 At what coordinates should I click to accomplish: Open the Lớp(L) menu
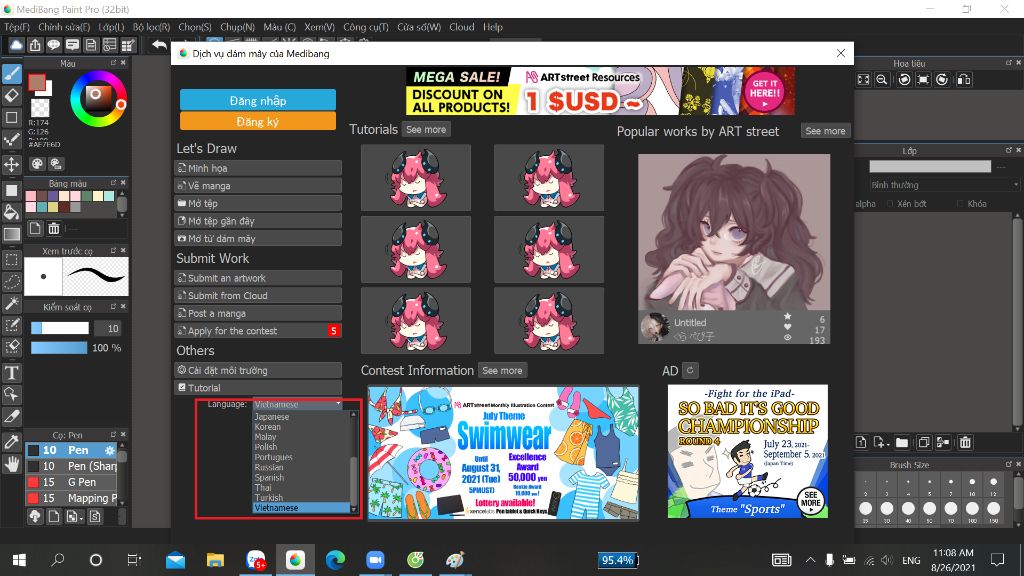tap(111, 27)
